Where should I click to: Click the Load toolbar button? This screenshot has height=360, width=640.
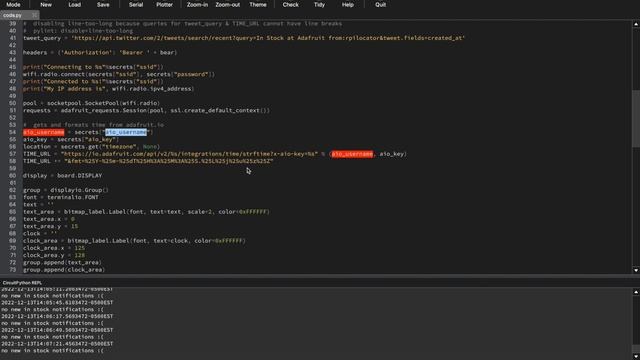pyautogui.click(x=74, y=5)
